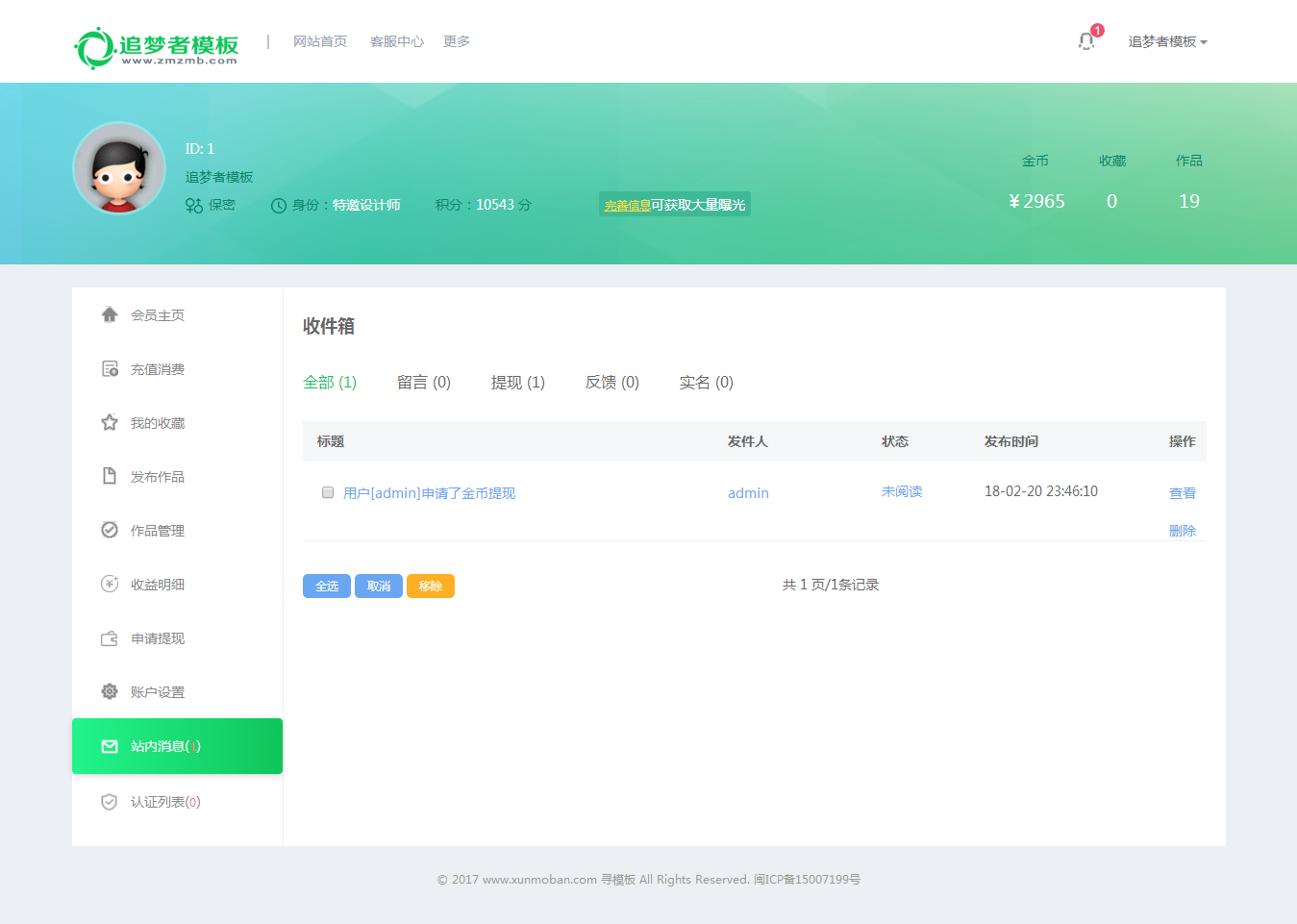Image resolution: width=1297 pixels, height=924 pixels.
Task: Switch to the 留言 (0) tab
Action: pos(423,383)
